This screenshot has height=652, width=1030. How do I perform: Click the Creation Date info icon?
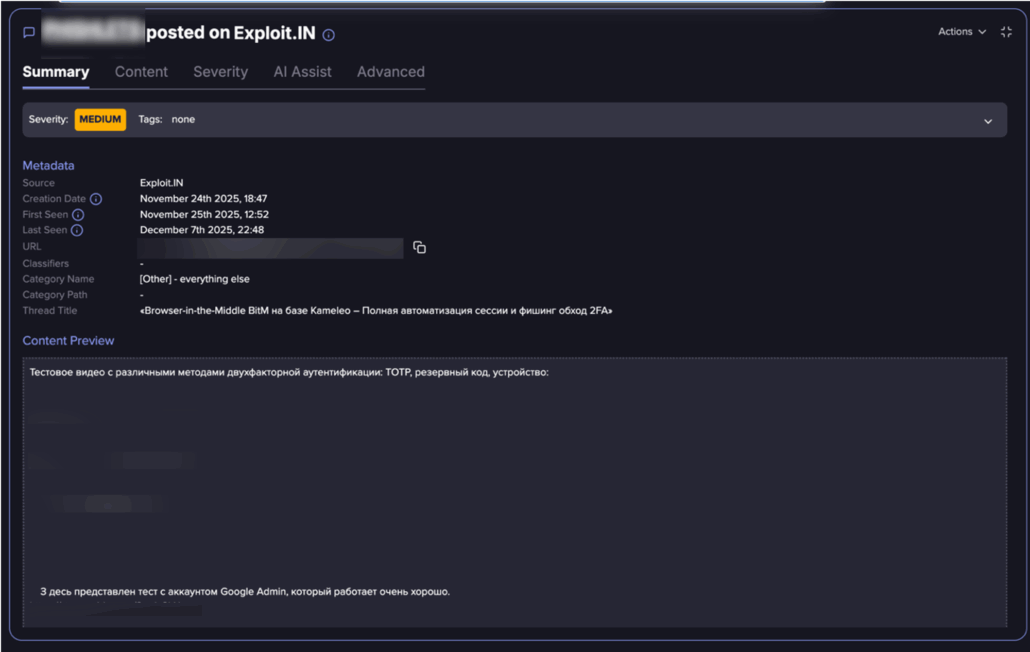(96, 199)
